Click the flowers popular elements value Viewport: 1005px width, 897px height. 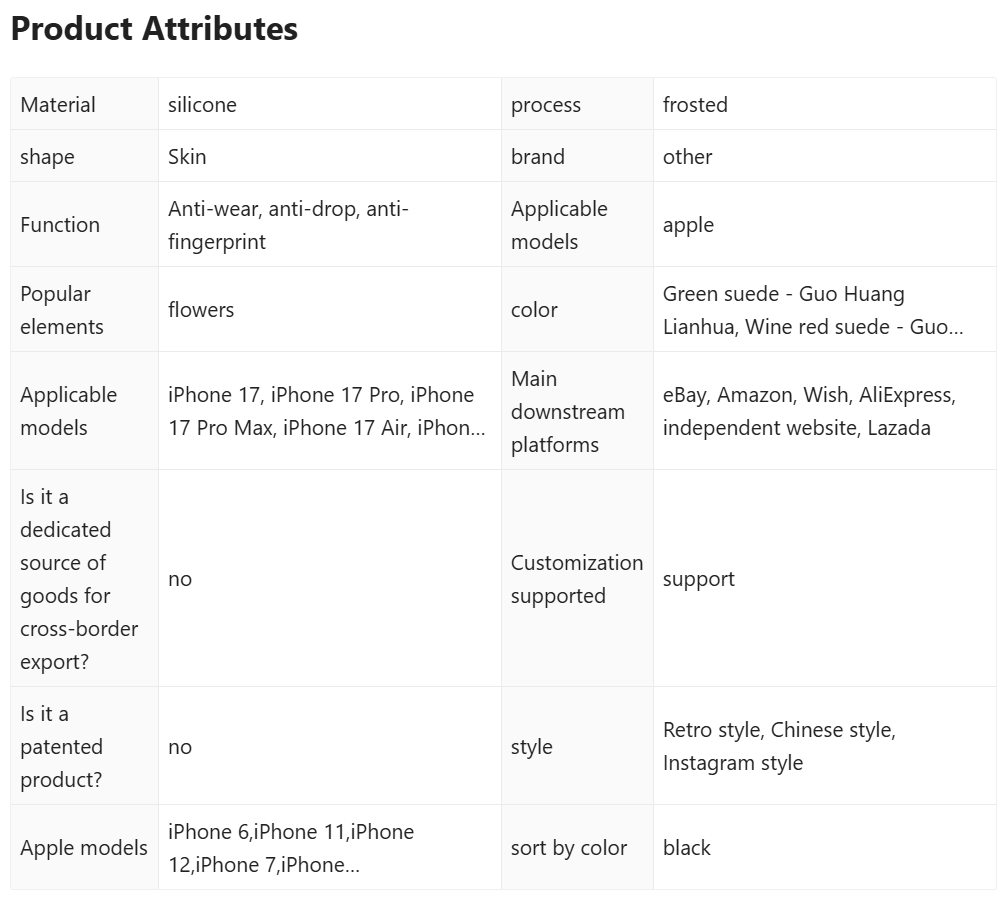tap(201, 310)
